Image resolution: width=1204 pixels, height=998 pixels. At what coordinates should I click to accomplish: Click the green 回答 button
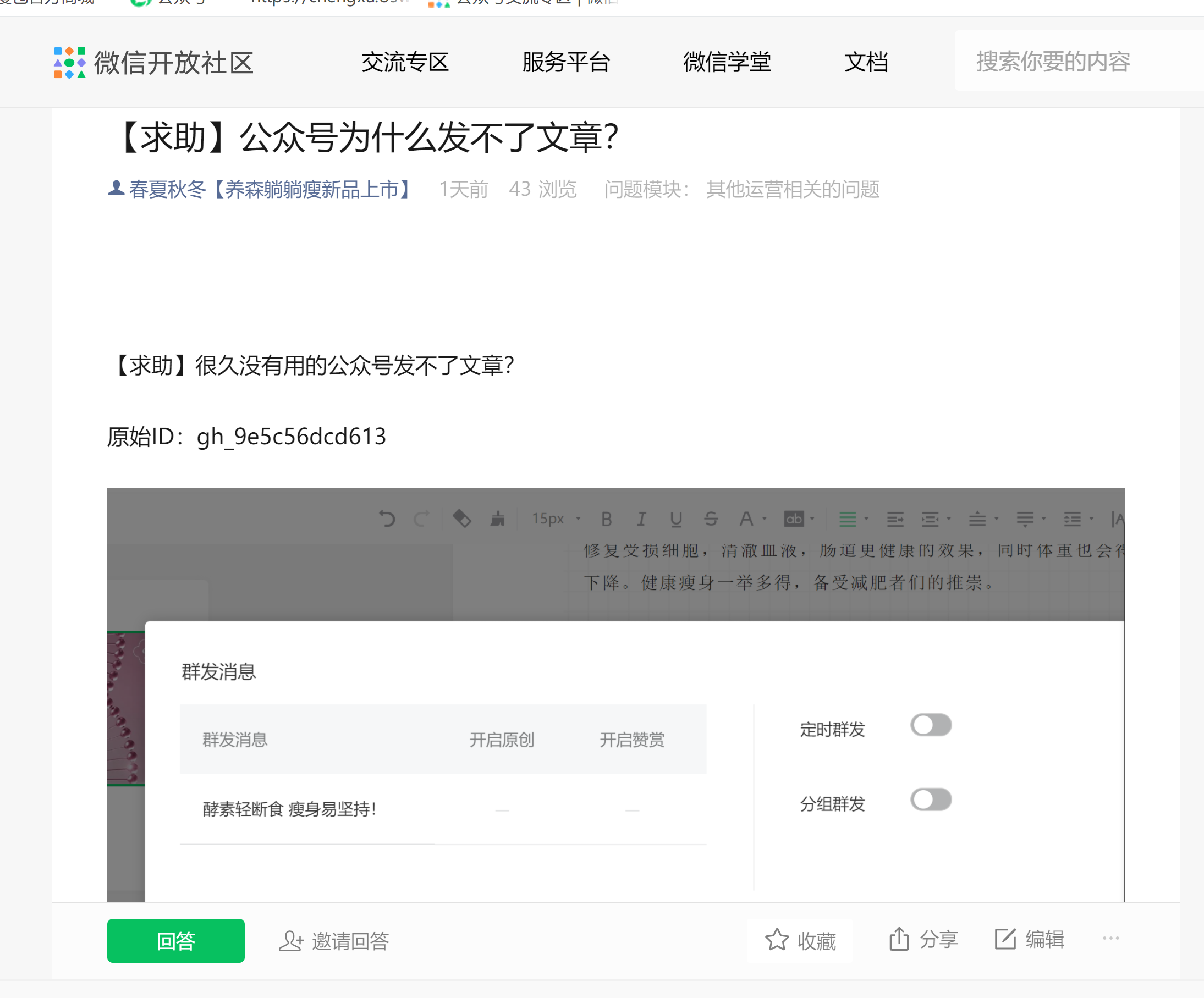(x=175, y=941)
